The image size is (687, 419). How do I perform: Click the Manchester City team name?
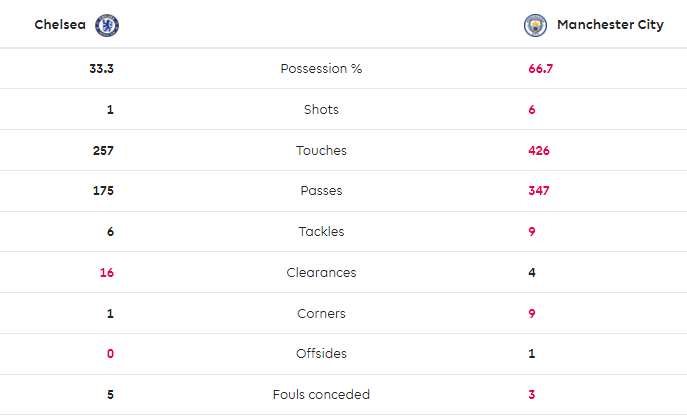609,26
